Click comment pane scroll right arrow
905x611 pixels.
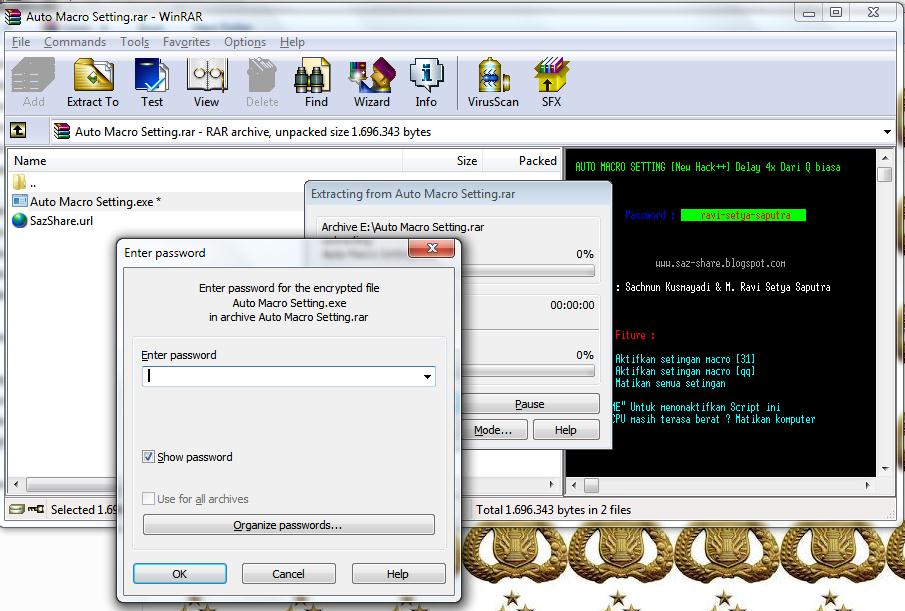coord(867,486)
